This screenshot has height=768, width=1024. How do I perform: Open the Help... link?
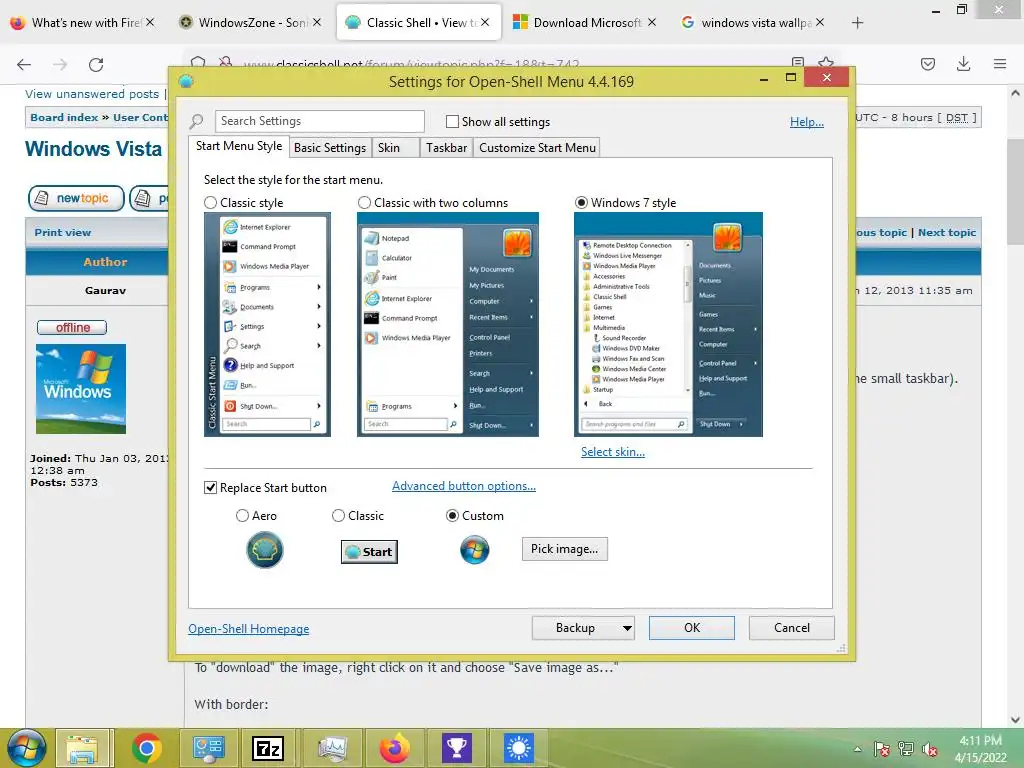coord(807,122)
